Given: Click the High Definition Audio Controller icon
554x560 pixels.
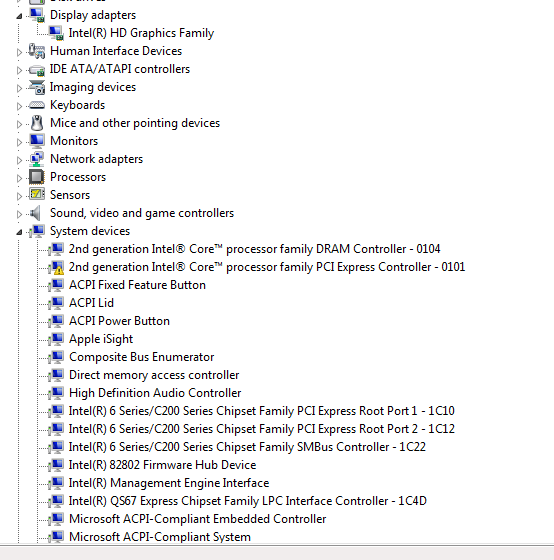Looking at the screenshot, I should (56, 393).
